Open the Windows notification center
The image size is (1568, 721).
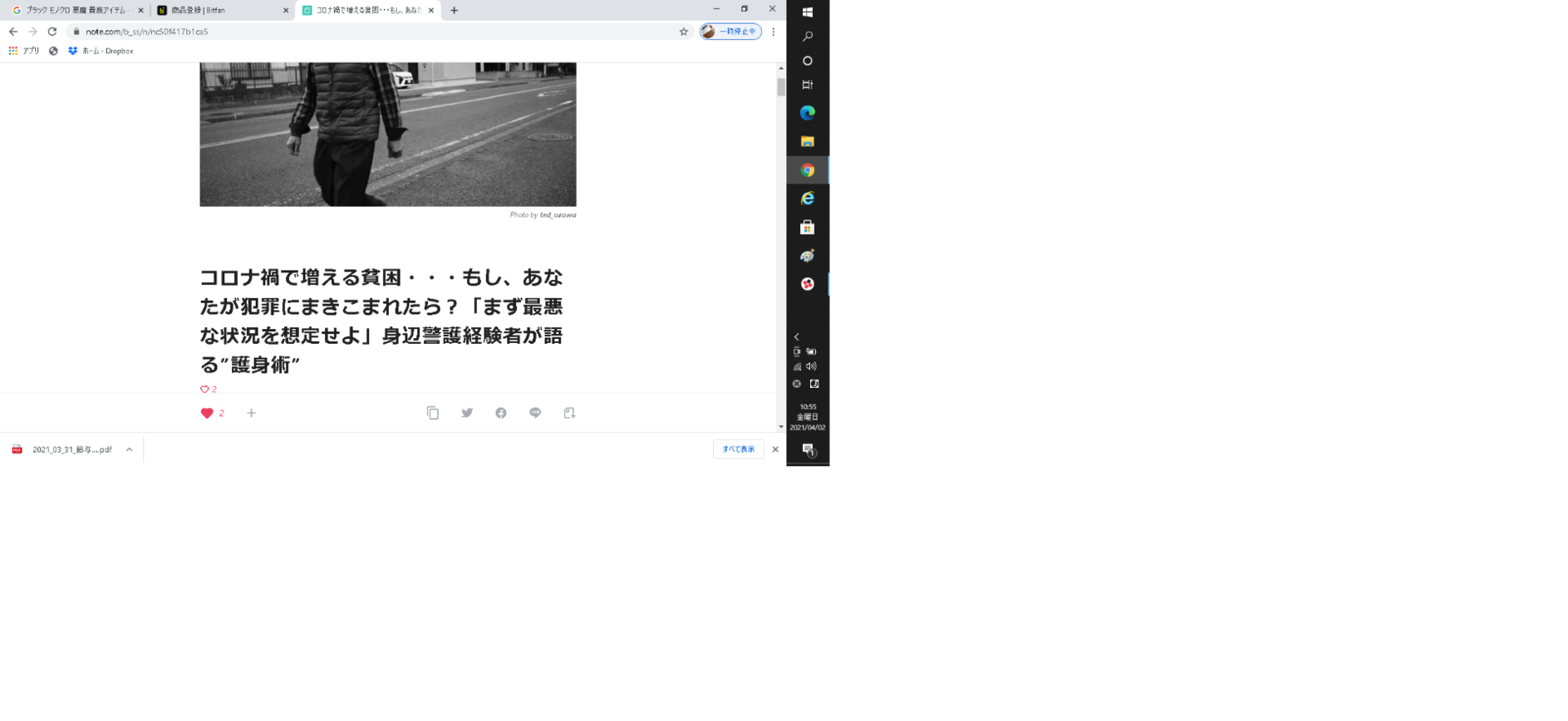808,449
